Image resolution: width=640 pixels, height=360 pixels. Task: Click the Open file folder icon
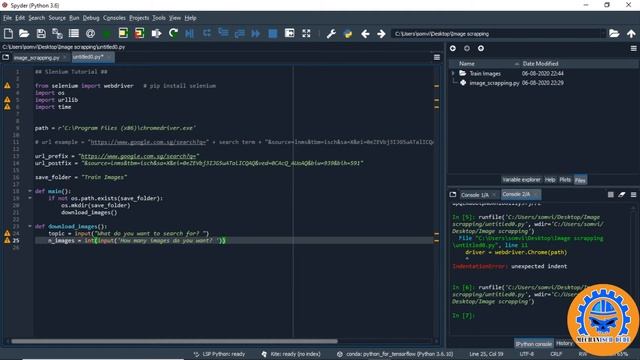pyautogui.click(x=24, y=33)
